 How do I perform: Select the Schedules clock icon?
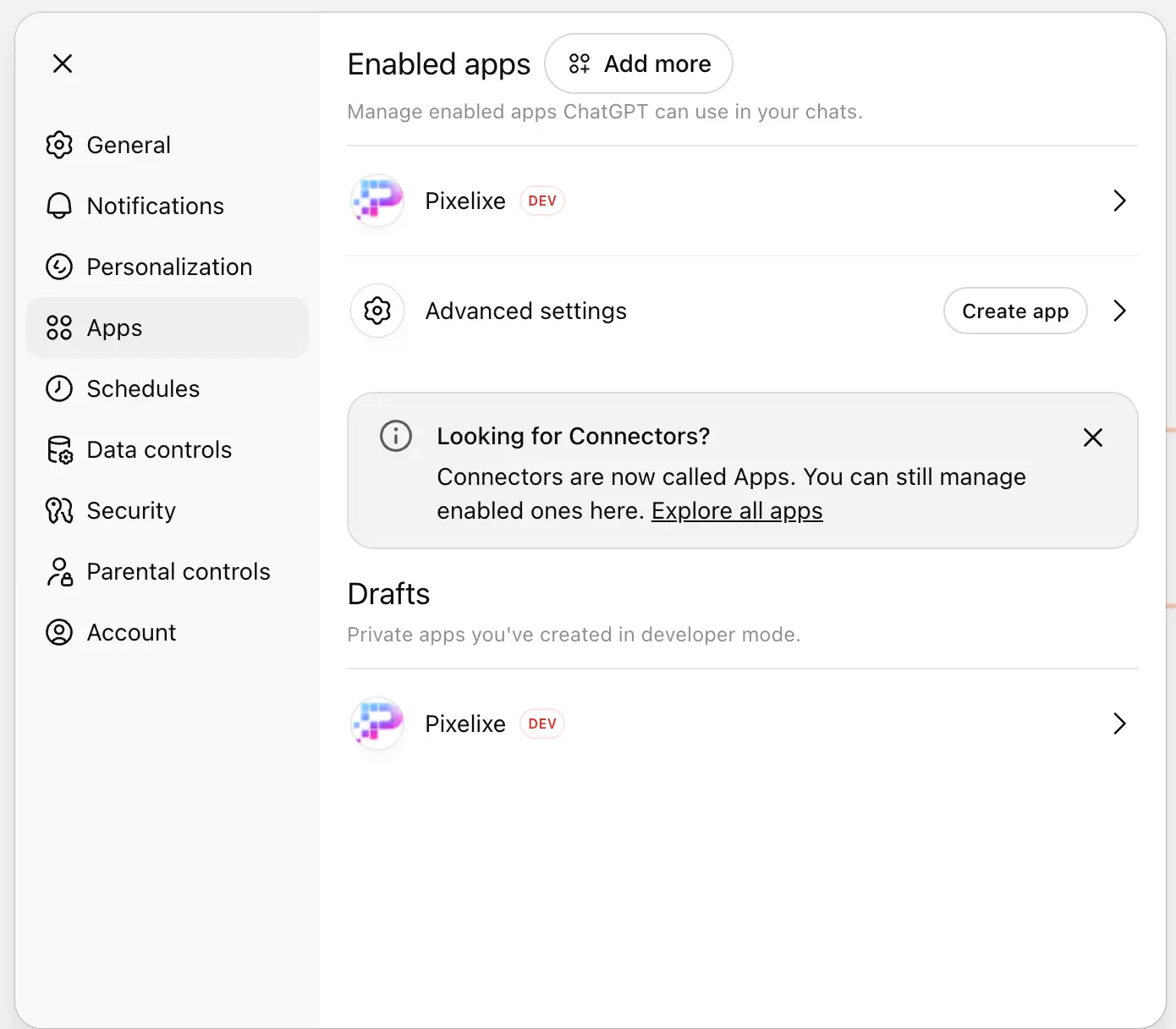[59, 388]
